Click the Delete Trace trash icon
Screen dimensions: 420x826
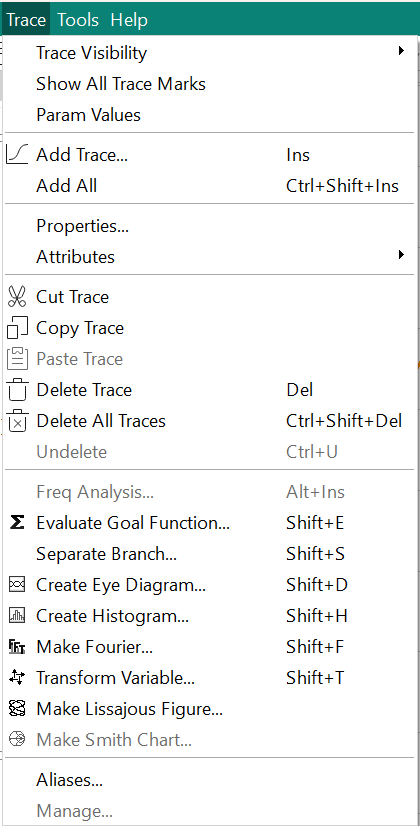click(x=17, y=390)
